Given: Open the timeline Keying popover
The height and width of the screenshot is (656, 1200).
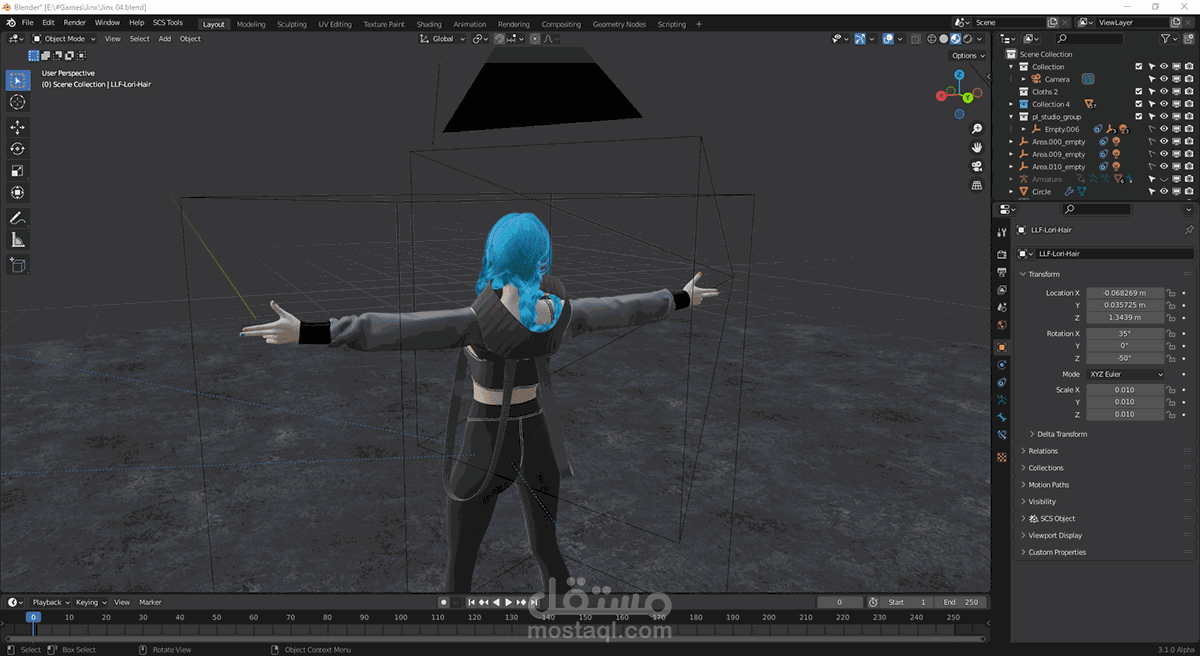Looking at the screenshot, I should coord(90,602).
